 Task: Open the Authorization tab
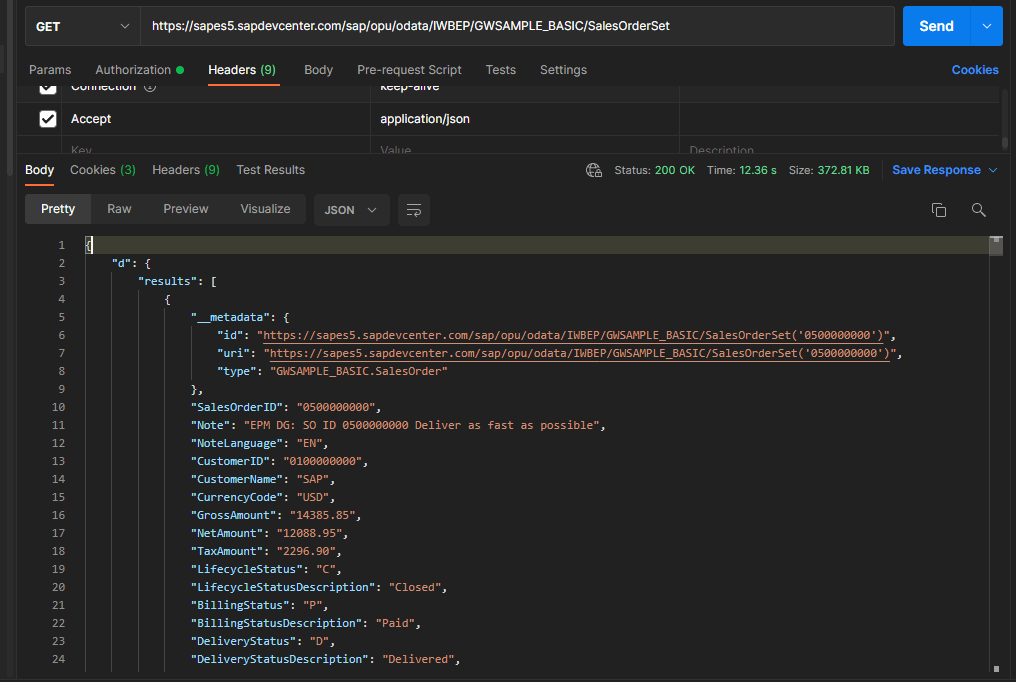[139, 70]
